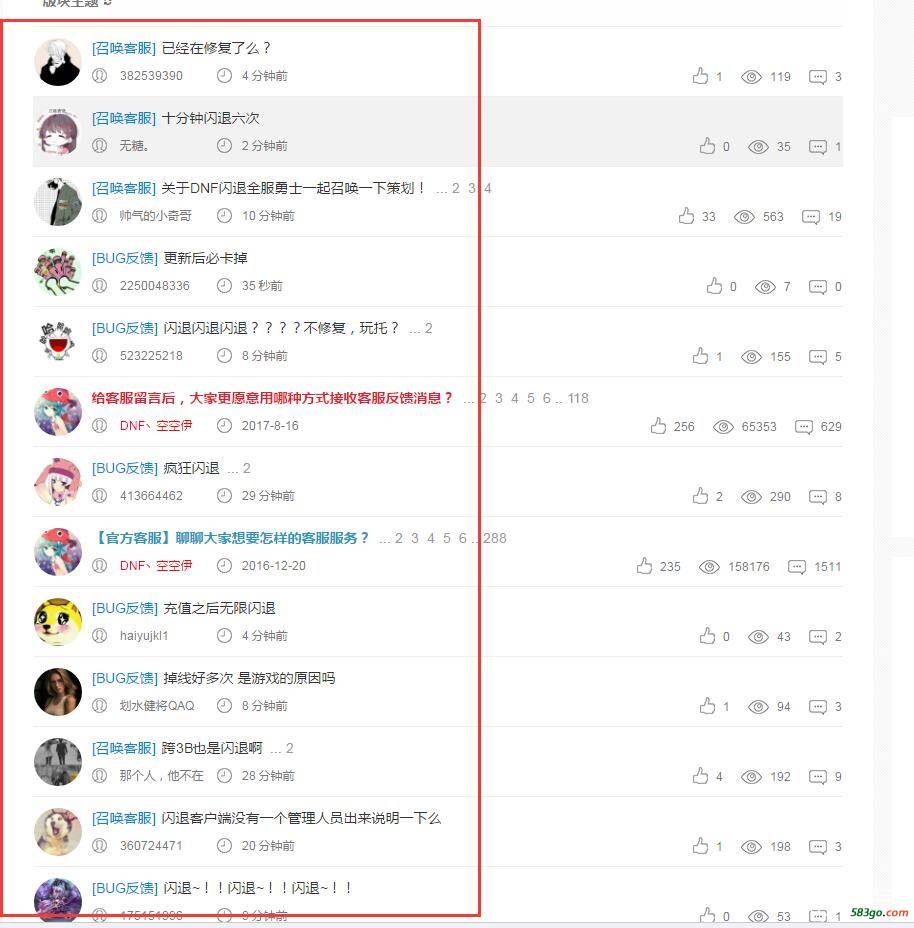Go to page 118 of 给客服留言后 thread
The width and height of the screenshot is (914, 928).
[578, 398]
